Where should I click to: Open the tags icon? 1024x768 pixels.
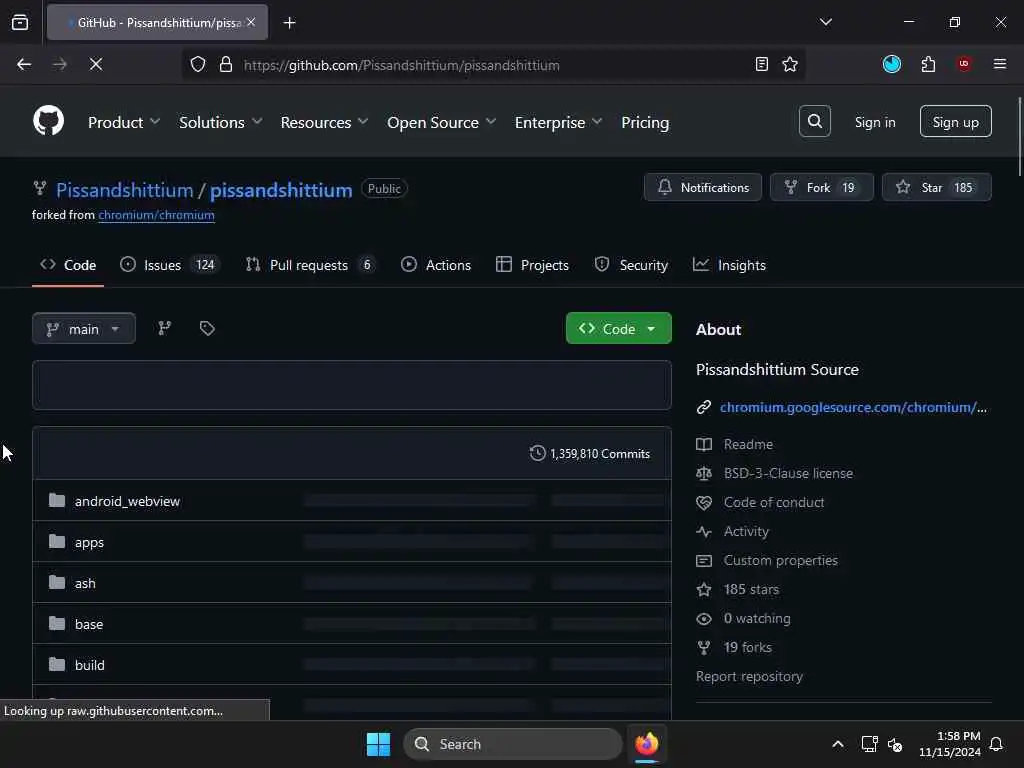click(207, 328)
